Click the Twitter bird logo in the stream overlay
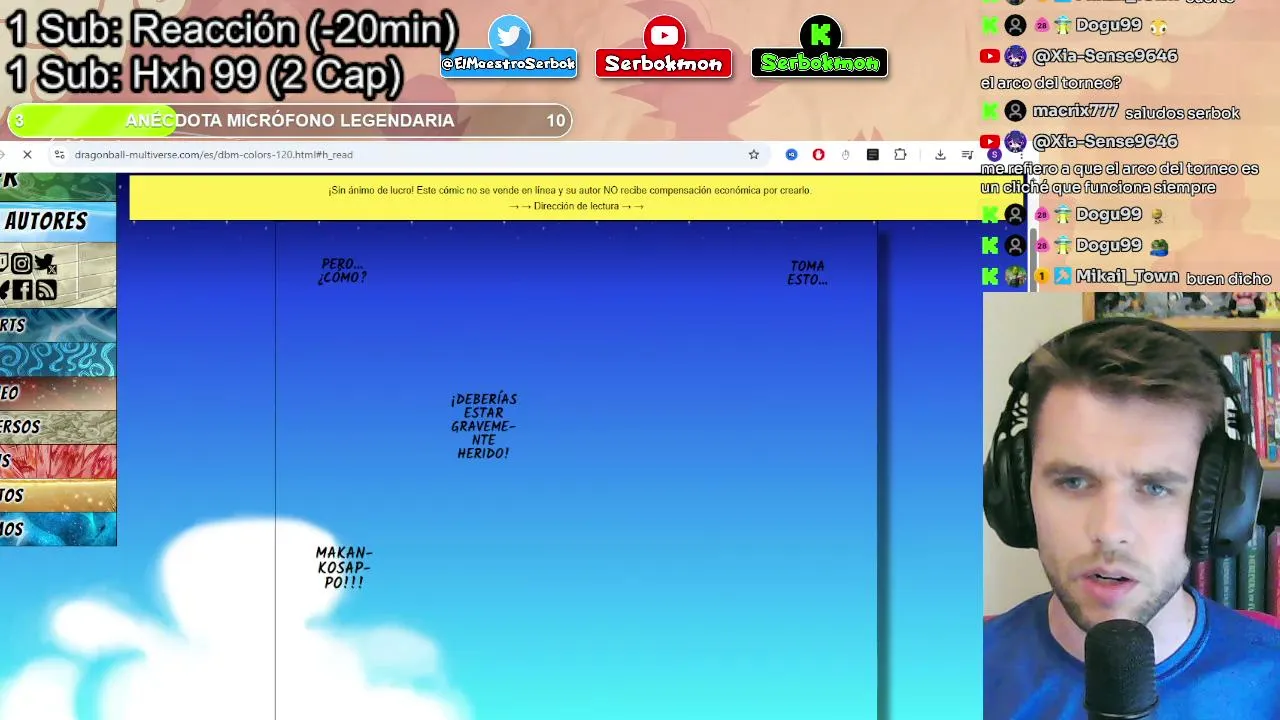The width and height of the screenshot is (1280, 720). (x=510, y=37)
